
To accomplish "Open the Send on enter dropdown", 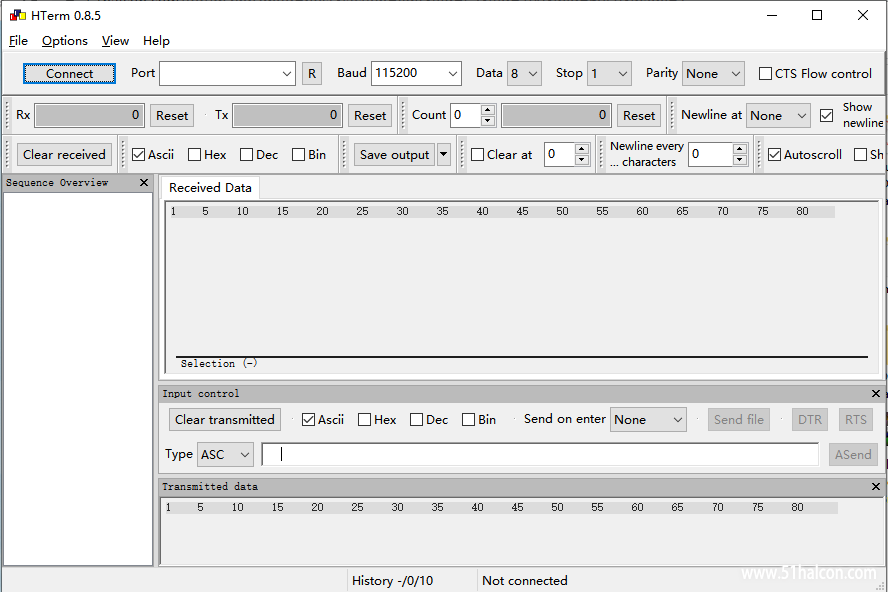I will (648, 420).
